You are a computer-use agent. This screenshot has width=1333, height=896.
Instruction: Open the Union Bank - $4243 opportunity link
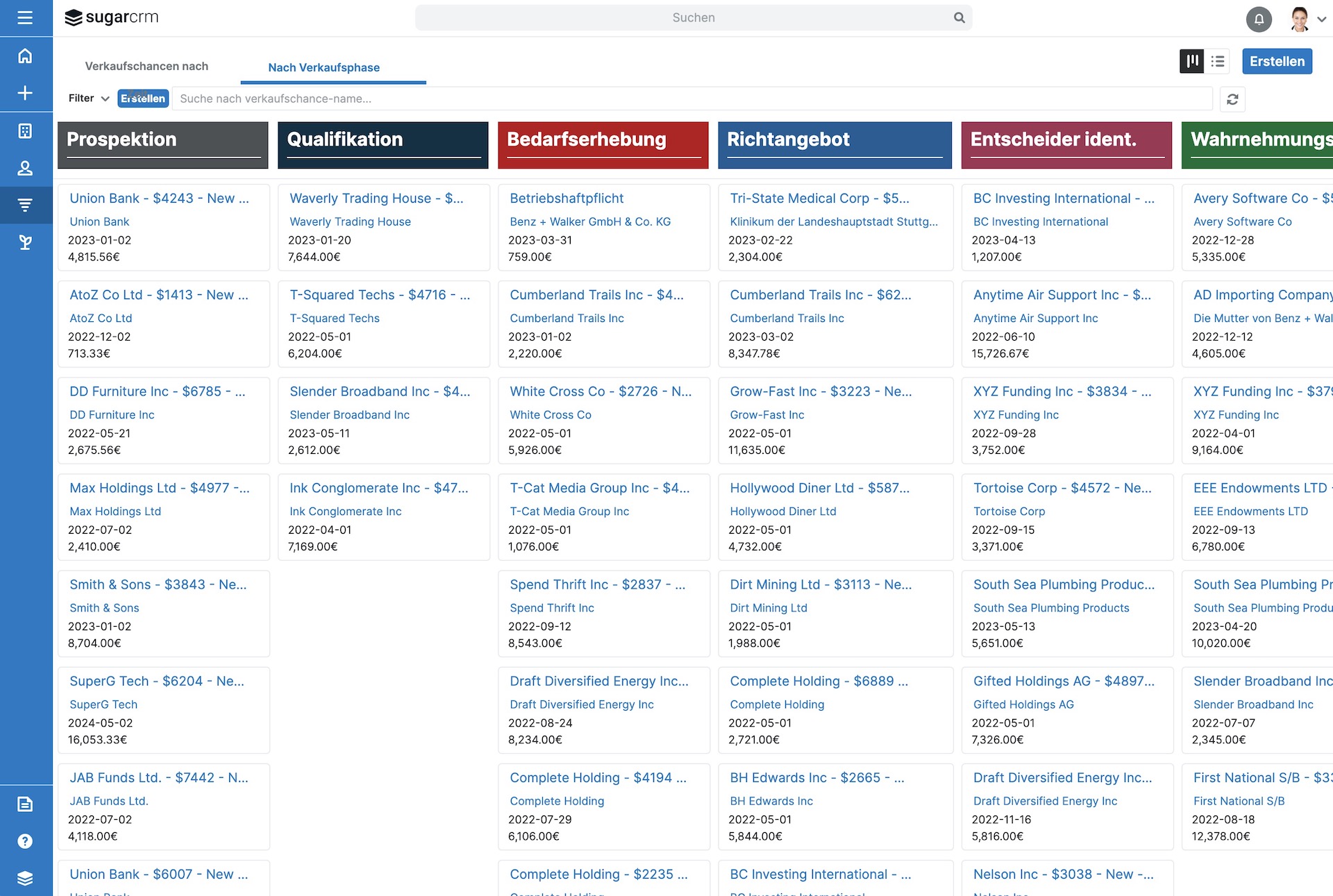(x=159, y=198)
